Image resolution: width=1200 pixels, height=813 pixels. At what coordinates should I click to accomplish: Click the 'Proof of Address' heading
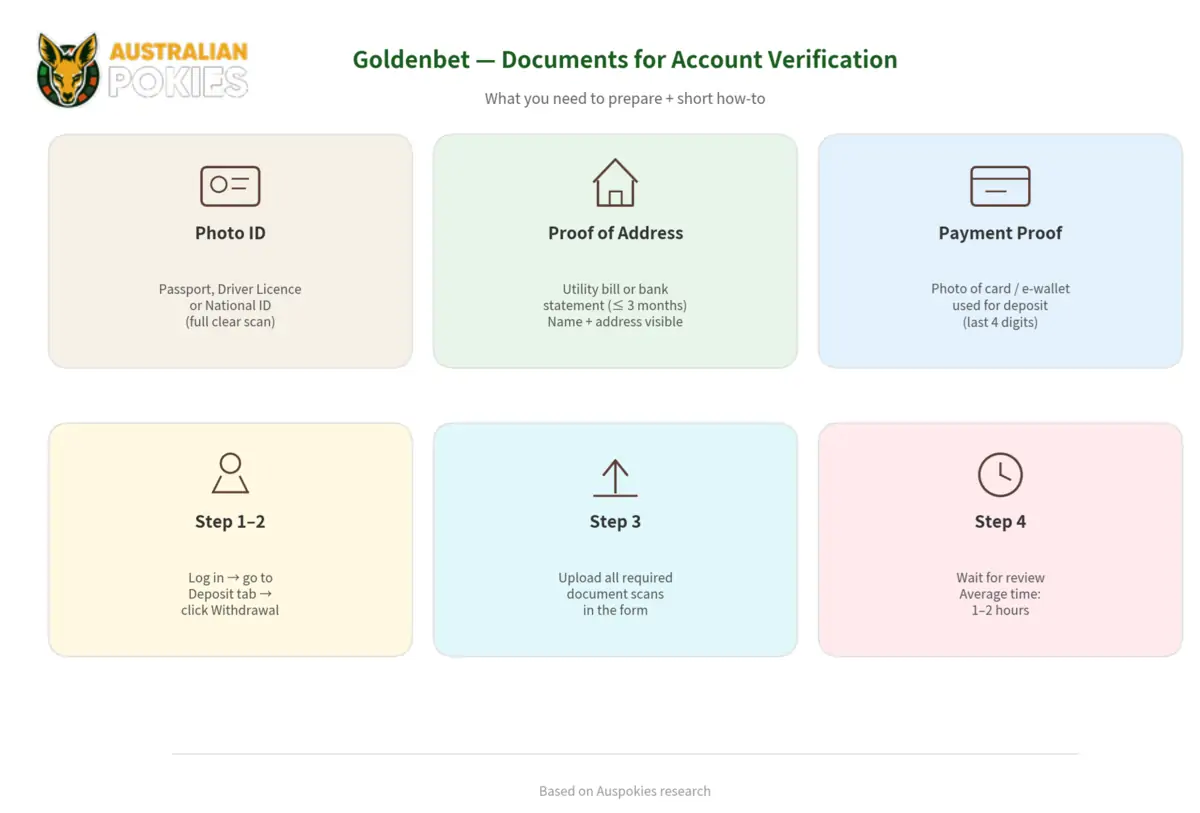pos(615,233)
